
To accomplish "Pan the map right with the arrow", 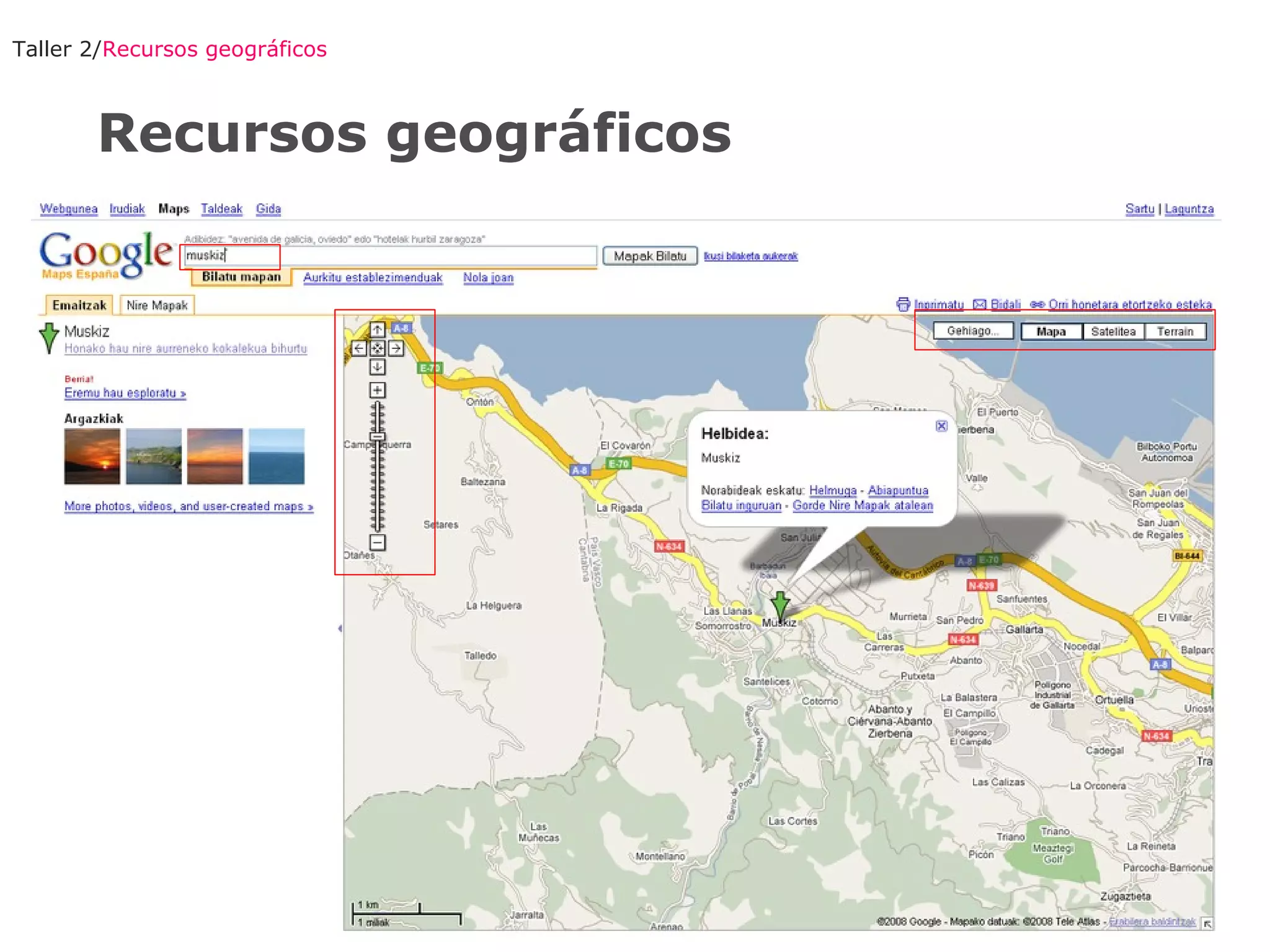I will pyautogui.click(x=396, y=348).
